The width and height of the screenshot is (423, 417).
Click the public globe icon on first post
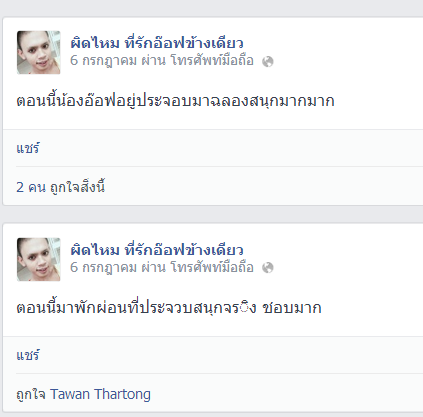(x=268, y=62)
